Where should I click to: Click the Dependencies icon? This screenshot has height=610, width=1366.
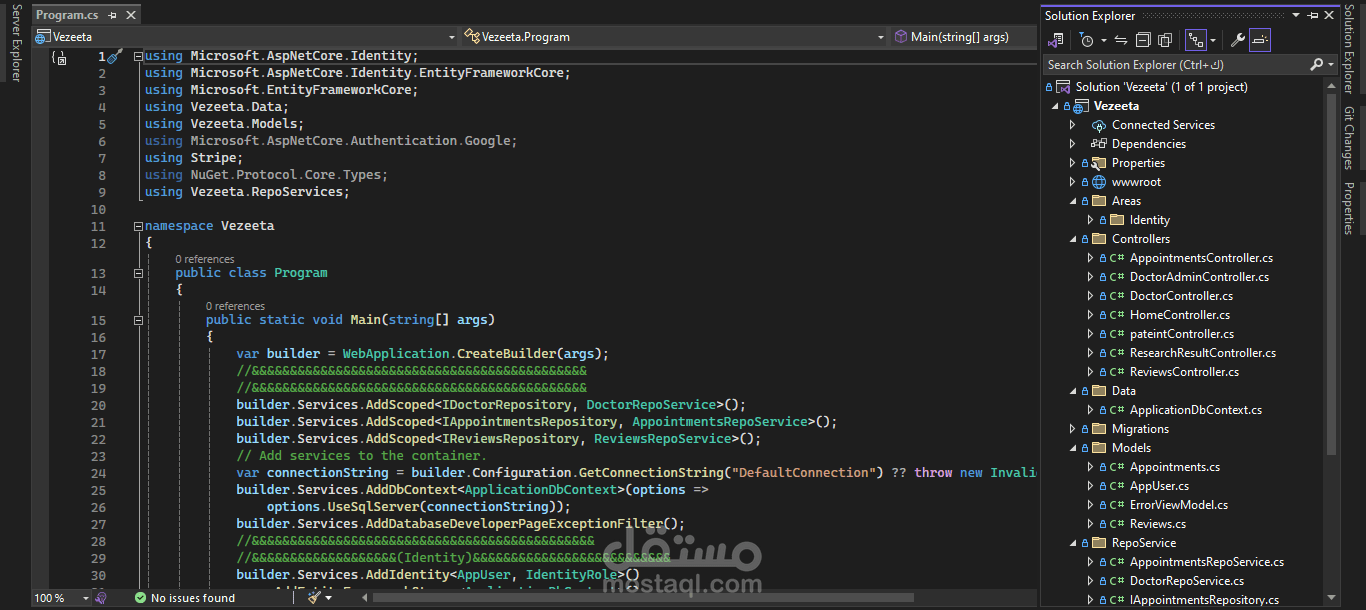pyautogui.click(x=1099, y=144)
